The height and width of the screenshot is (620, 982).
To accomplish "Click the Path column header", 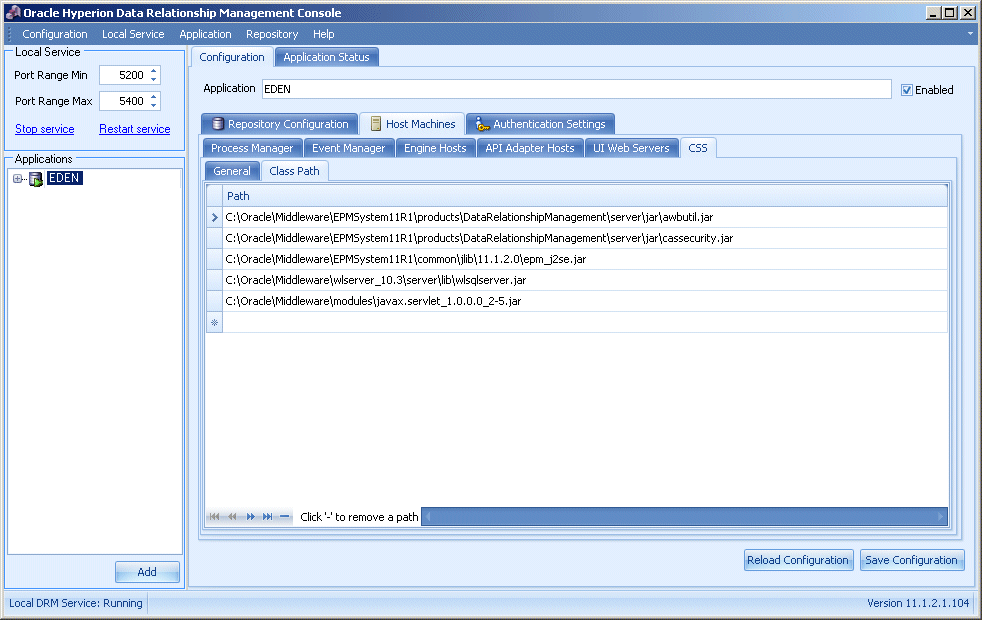I will [x=584, y=196].
